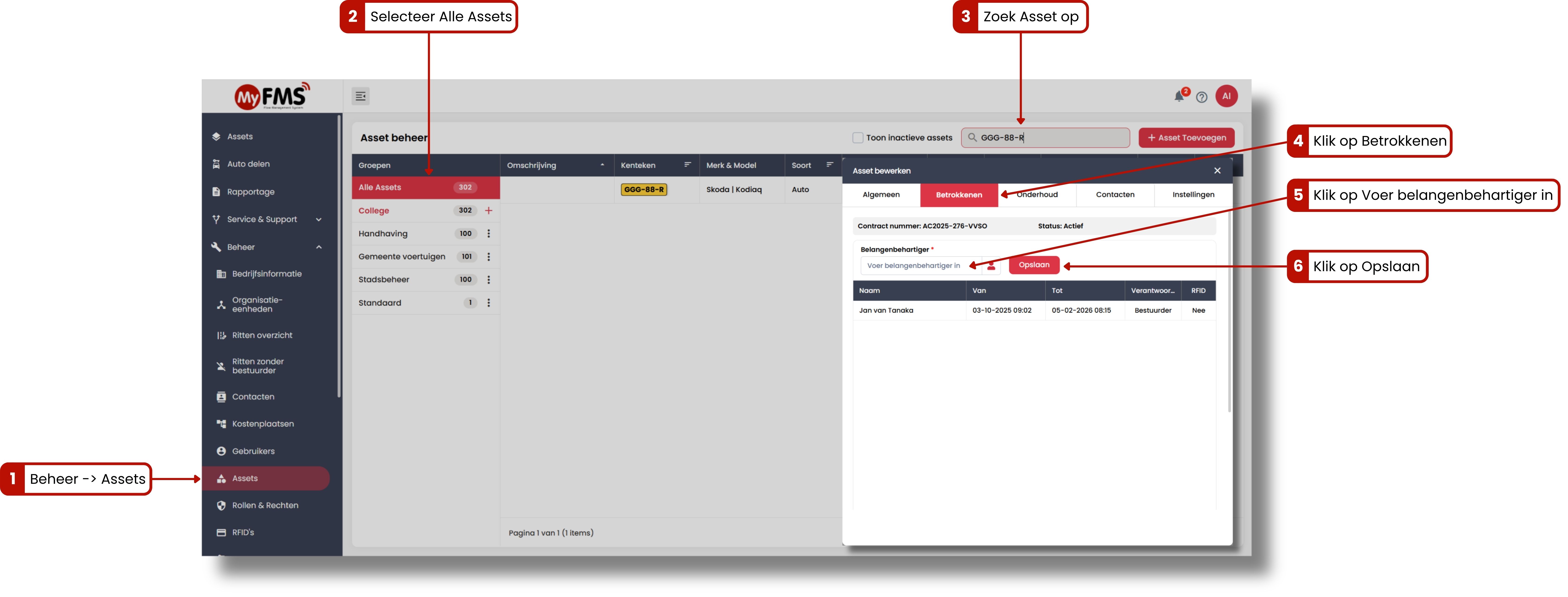Screen dimensions: 1568x597
Task: Open Ritten zonder bestuurder
Action: point(257,366)
